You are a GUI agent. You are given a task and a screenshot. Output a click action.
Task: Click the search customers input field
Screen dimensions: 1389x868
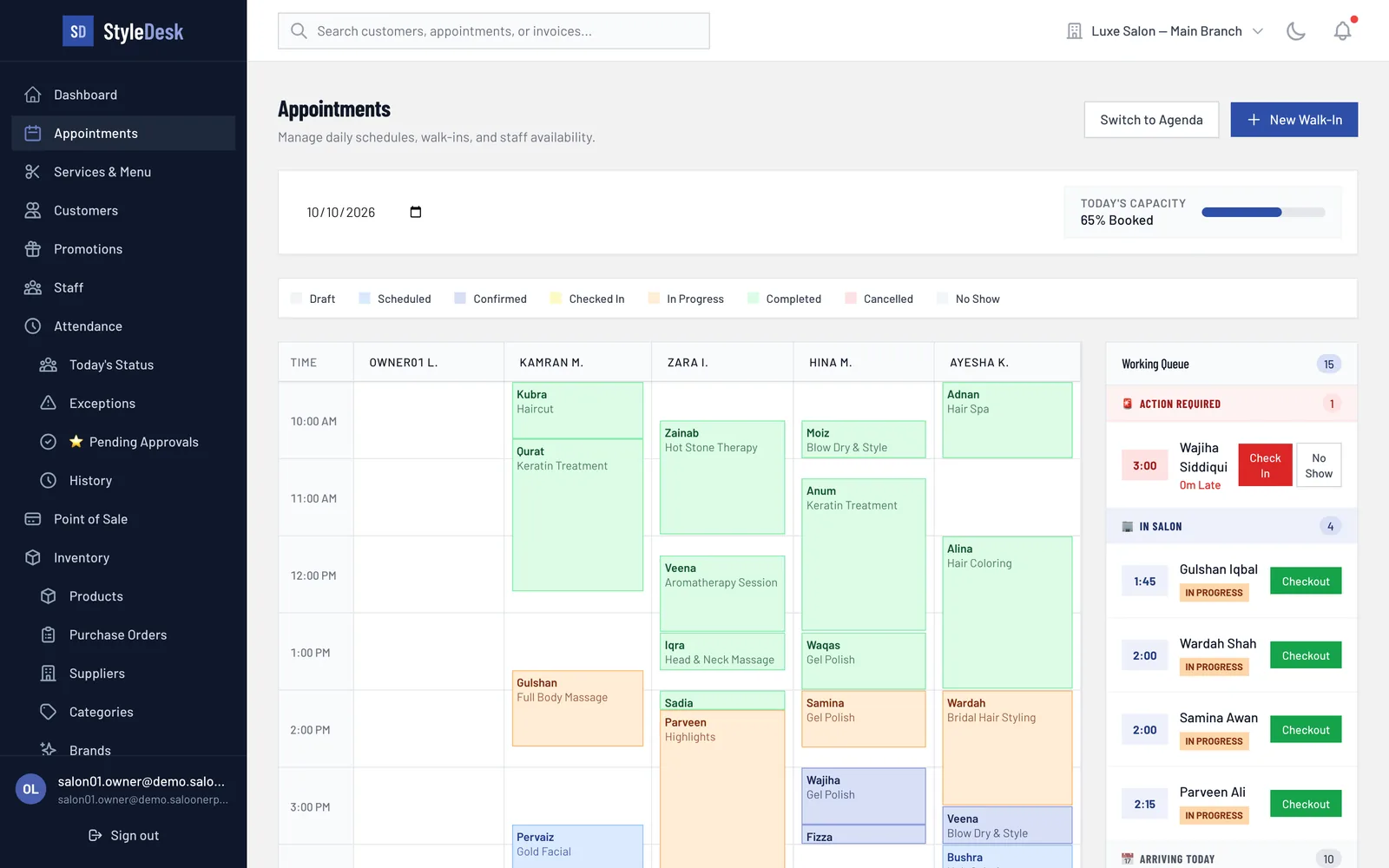pyautogui.click(x=494, y=31)
